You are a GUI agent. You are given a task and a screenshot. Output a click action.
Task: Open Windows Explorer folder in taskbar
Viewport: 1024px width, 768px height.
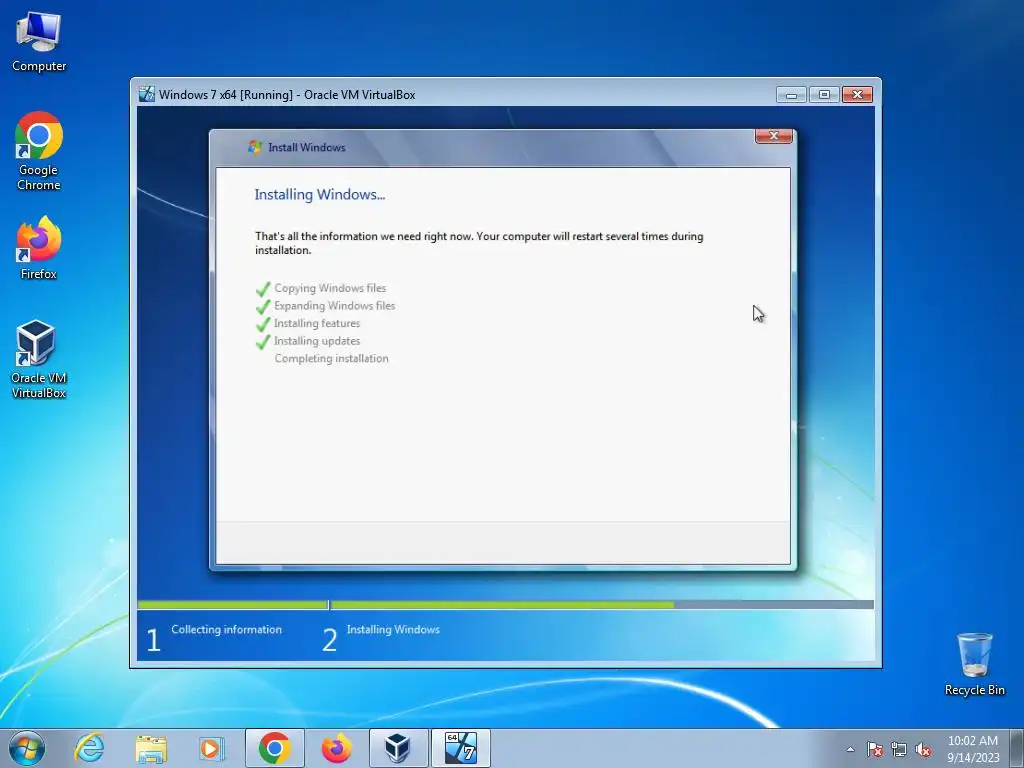(151, 748)
